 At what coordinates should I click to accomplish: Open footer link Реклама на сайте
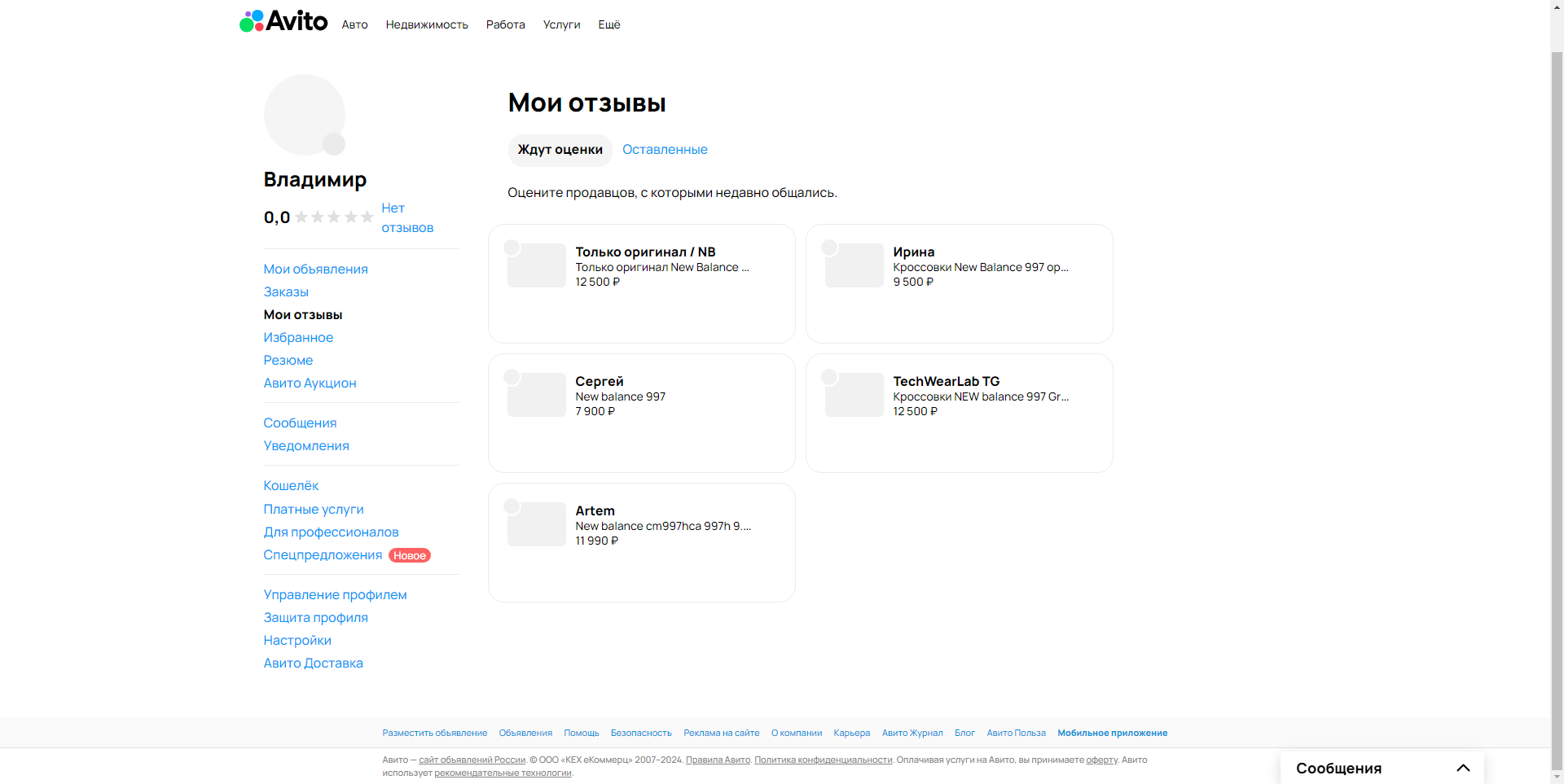722,733
